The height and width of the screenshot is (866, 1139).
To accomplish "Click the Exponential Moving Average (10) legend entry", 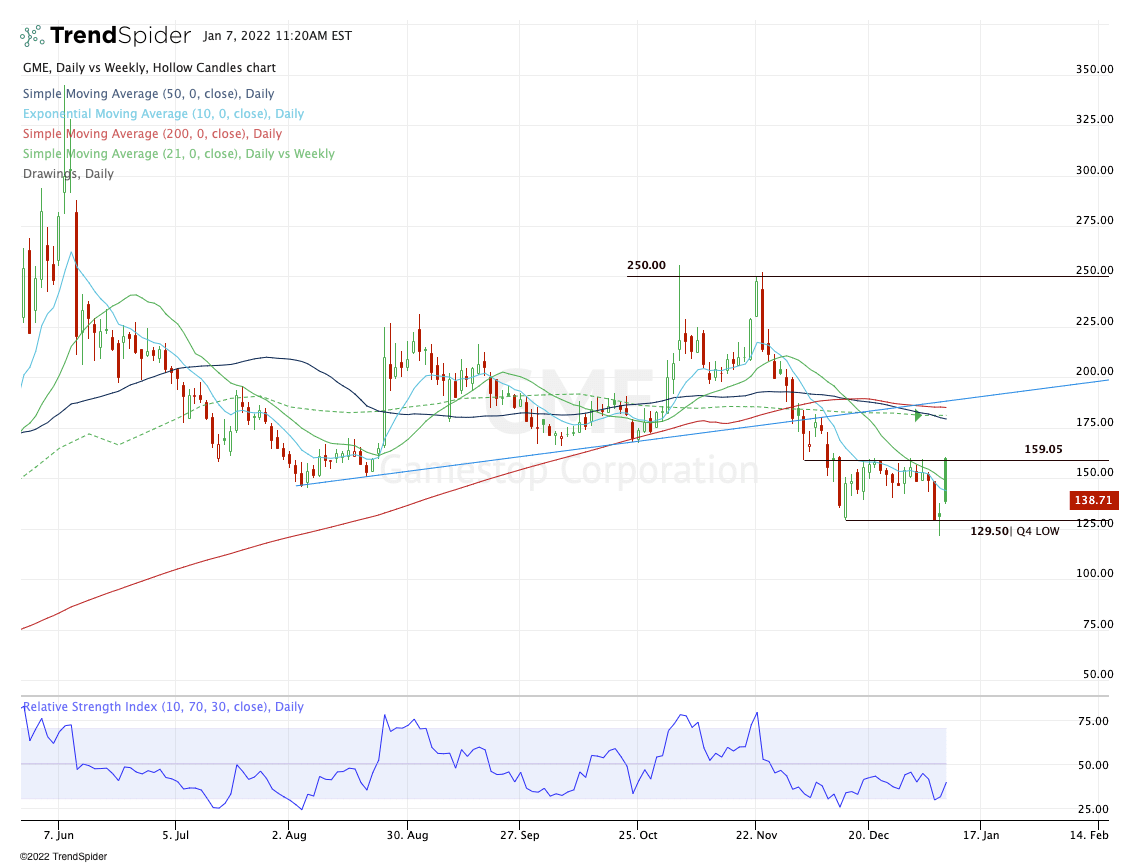I will click(163, 113).
